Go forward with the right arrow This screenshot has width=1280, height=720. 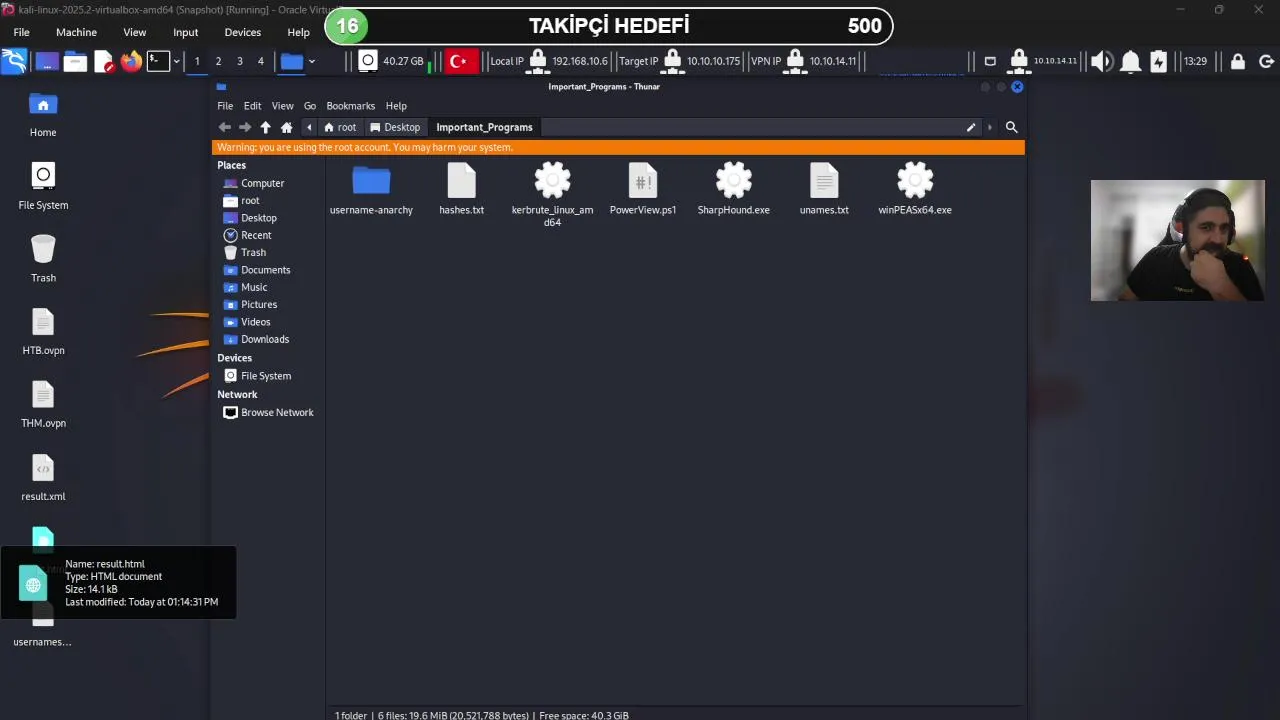click(x=245, y=127)
